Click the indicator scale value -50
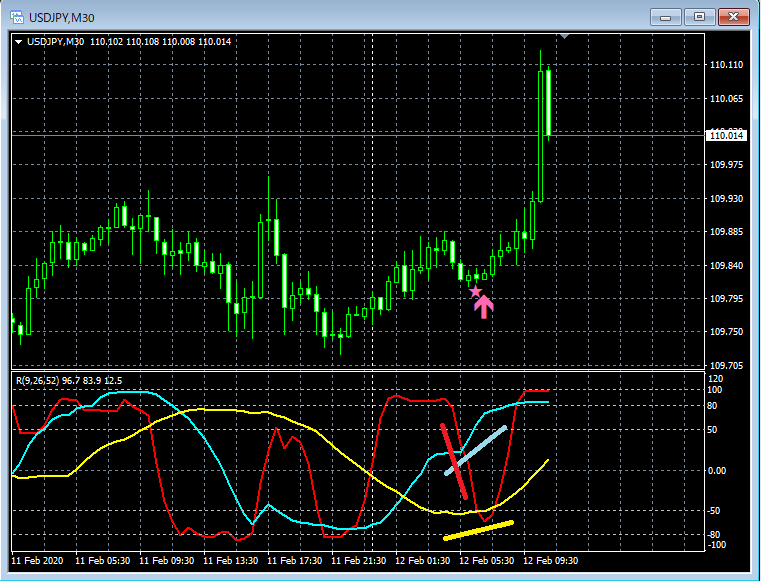761x581 pixels. 714,511
